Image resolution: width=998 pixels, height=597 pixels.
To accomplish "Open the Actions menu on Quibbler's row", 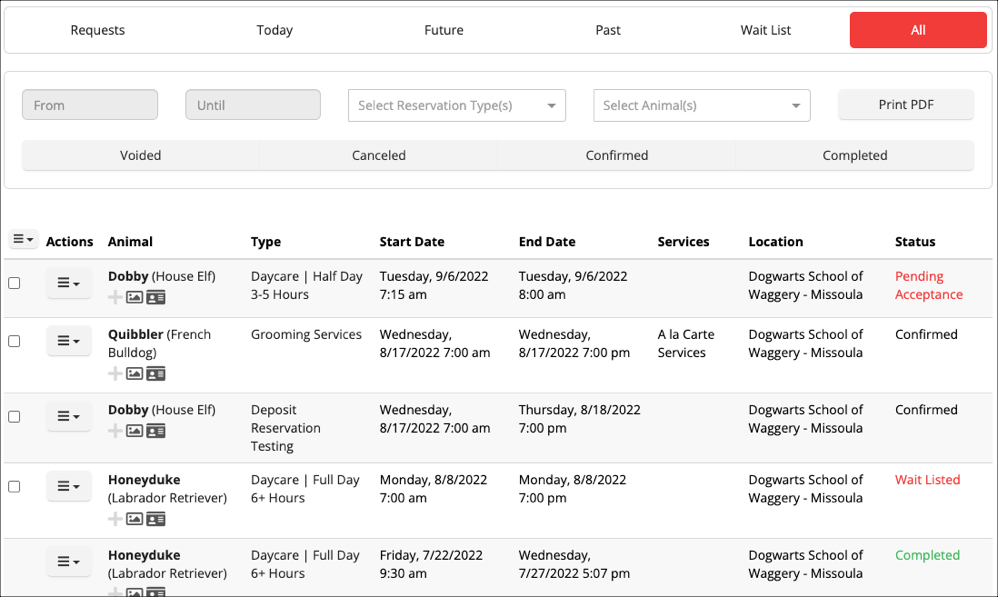I will [x=67, y=340].
